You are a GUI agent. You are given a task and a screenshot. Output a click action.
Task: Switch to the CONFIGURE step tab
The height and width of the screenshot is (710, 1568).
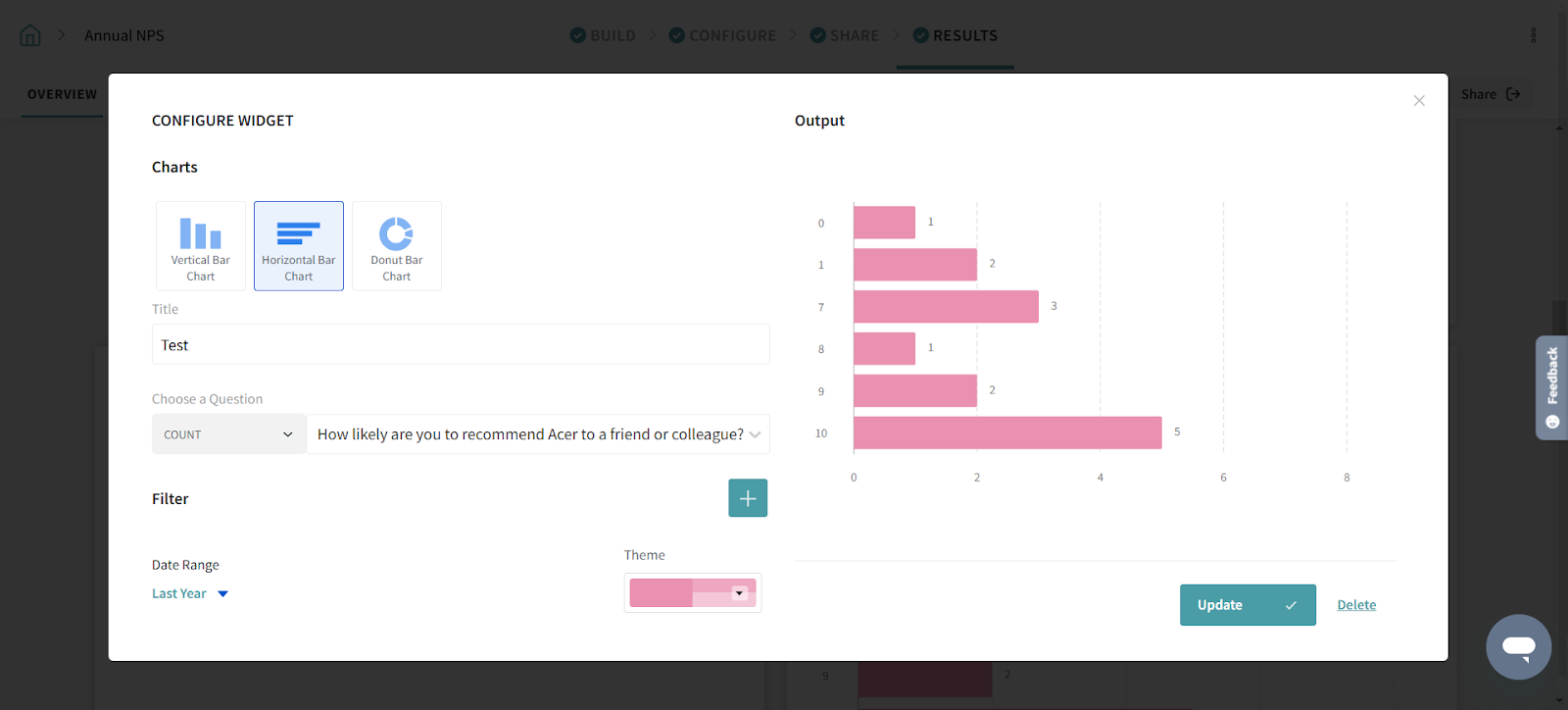pyautogui.click(x=723, y=35)
